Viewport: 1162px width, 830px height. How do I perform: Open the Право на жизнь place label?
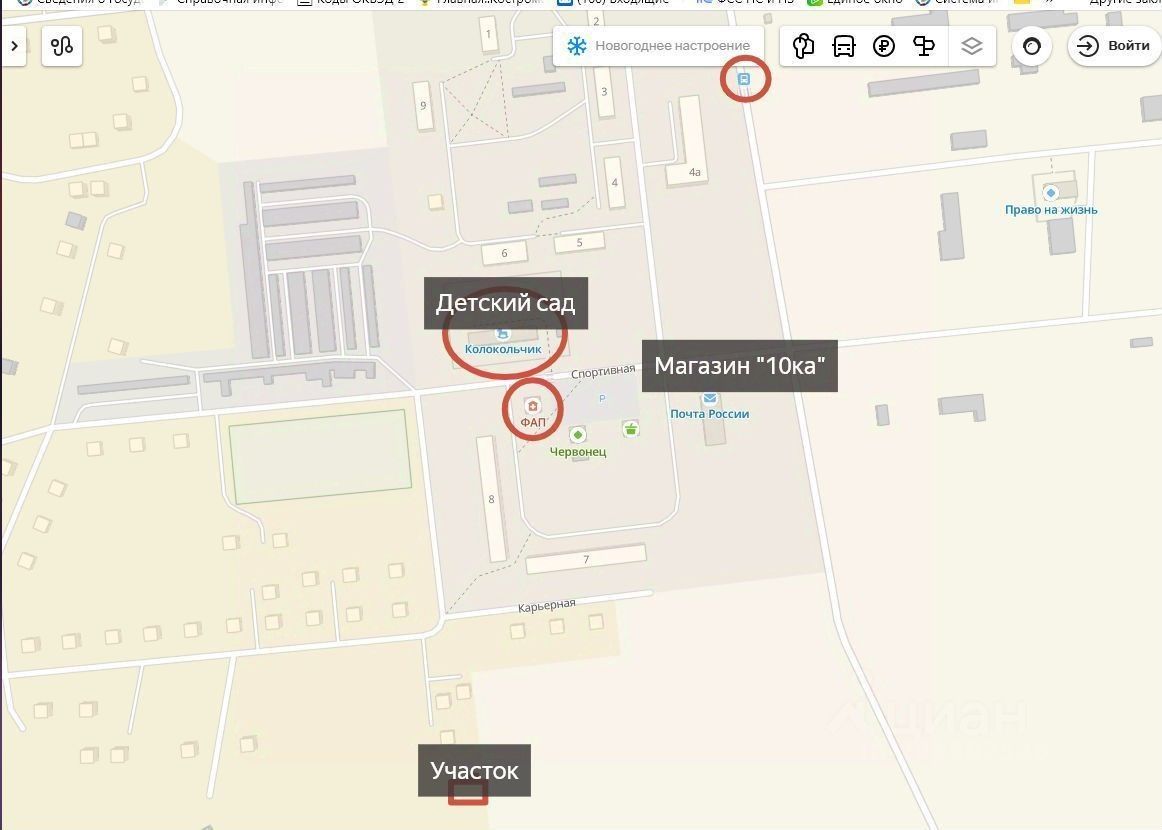coord(1051,210)
